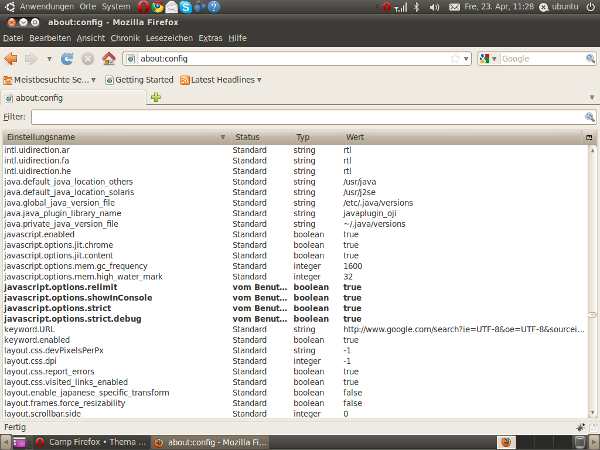
Task: Bookmark this page with the star icon
Action: 455,59
